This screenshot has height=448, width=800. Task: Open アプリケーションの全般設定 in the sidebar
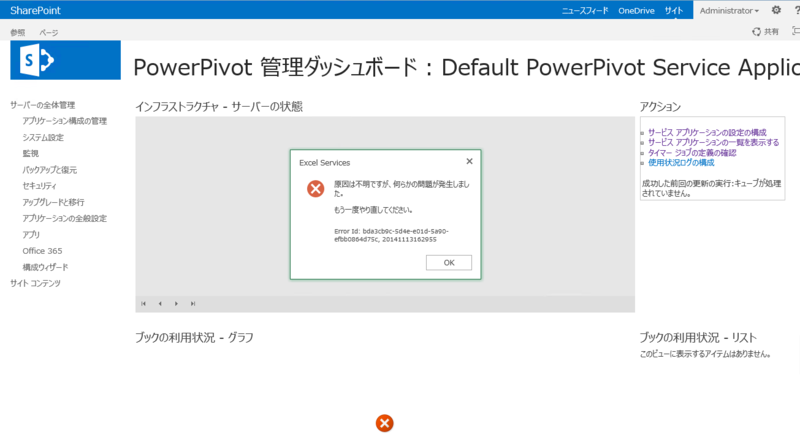[64, 218]
